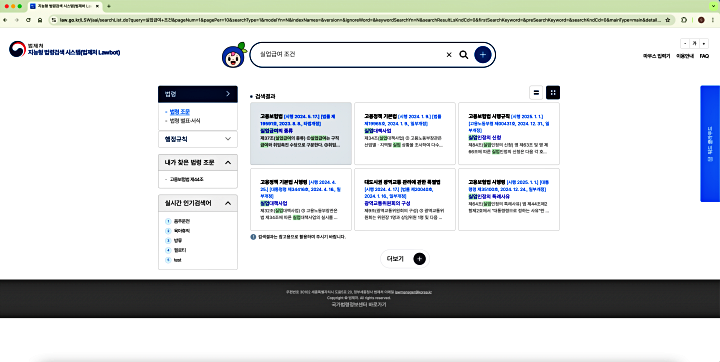Click the magnifier search icon
This screenshot has height=362, width=720.
[x=464, y=55]
